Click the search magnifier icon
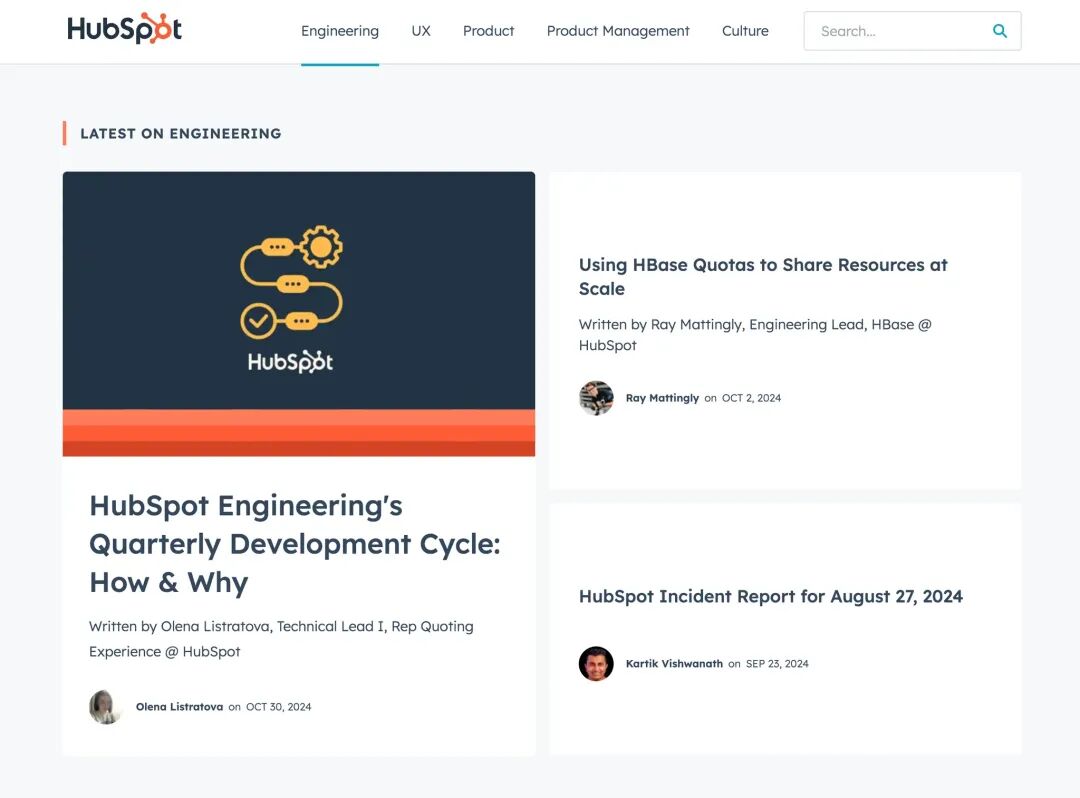Screen dimensions: 1080x798 tap(999, 31)
